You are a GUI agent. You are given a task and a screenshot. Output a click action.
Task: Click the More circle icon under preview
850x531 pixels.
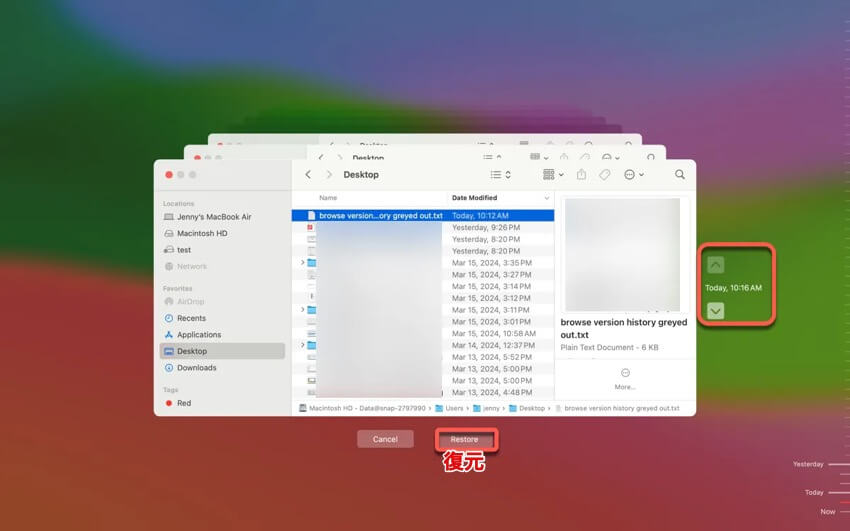625,373
